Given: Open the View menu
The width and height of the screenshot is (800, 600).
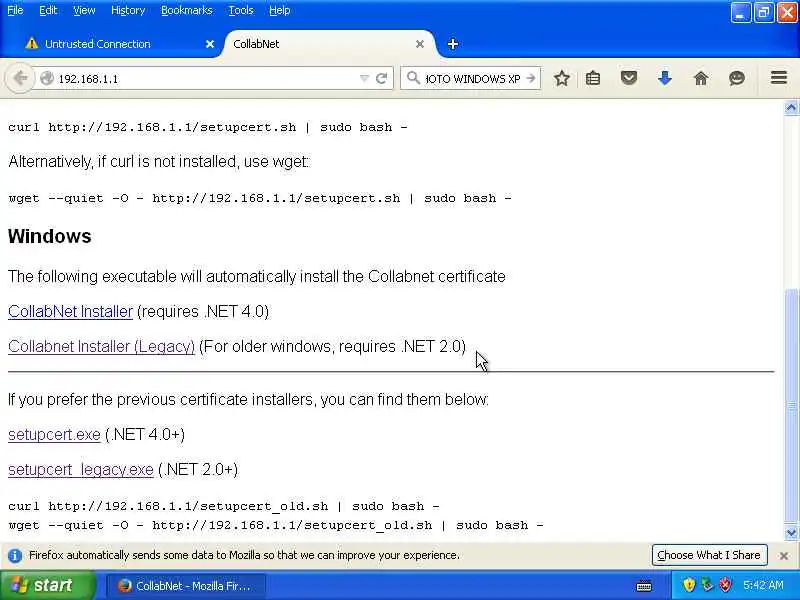Looking at the screenshot, I should click(84, 10).
